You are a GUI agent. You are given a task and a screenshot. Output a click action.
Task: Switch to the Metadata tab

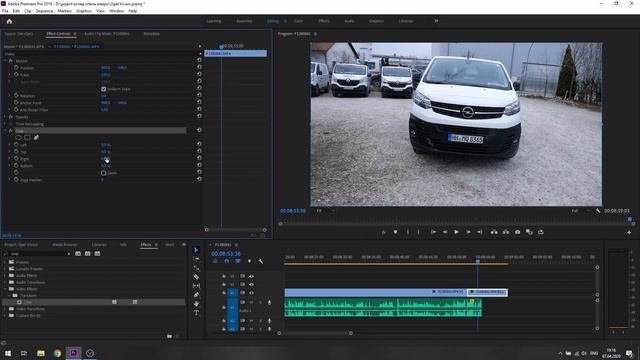click(x=151, y=33)
